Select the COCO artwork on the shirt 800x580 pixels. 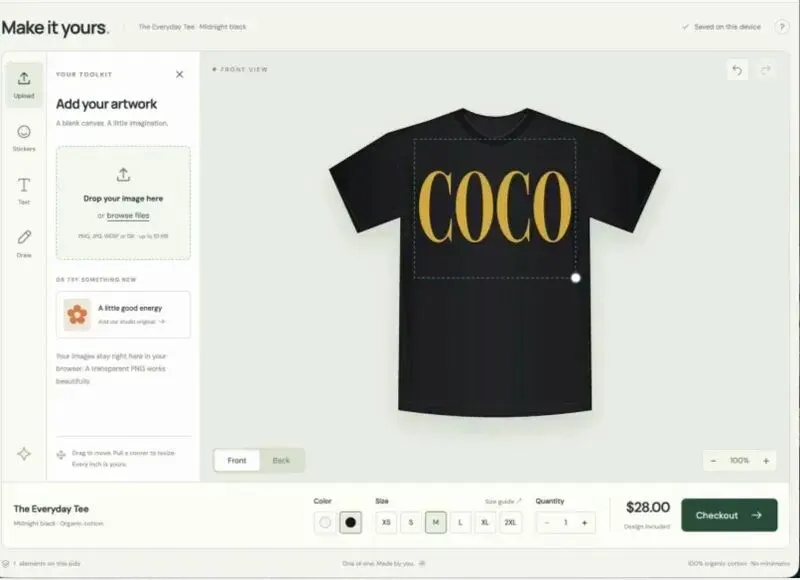[x=495, y=207]
